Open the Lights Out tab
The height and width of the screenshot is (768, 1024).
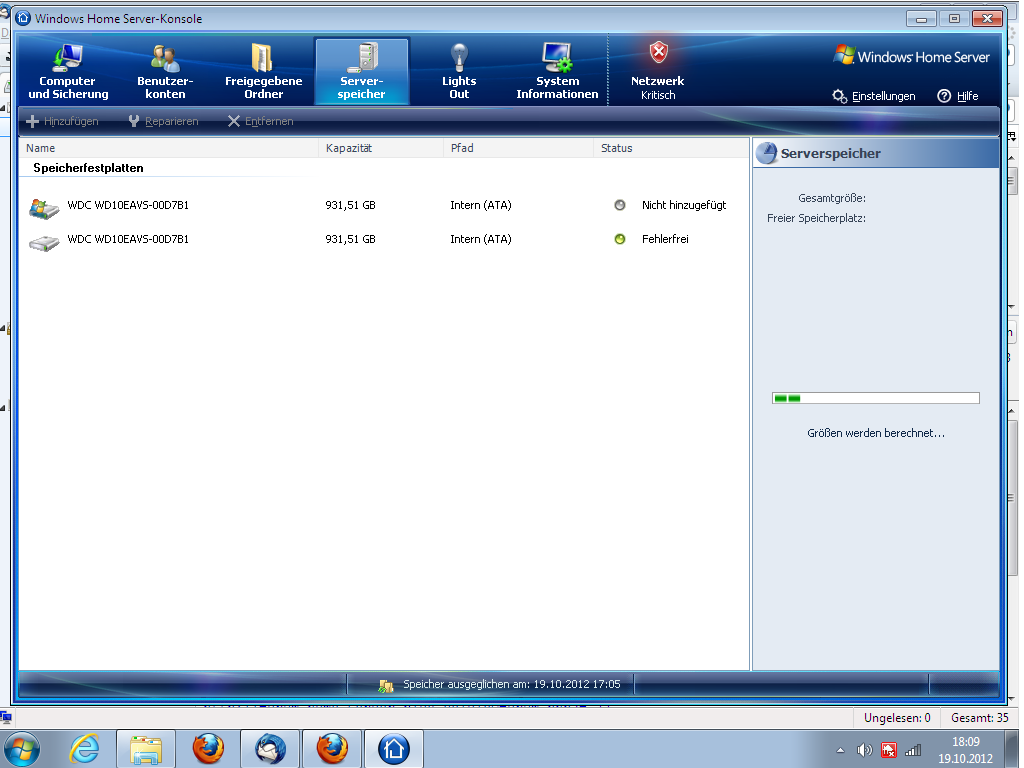[x=459, y=71]
